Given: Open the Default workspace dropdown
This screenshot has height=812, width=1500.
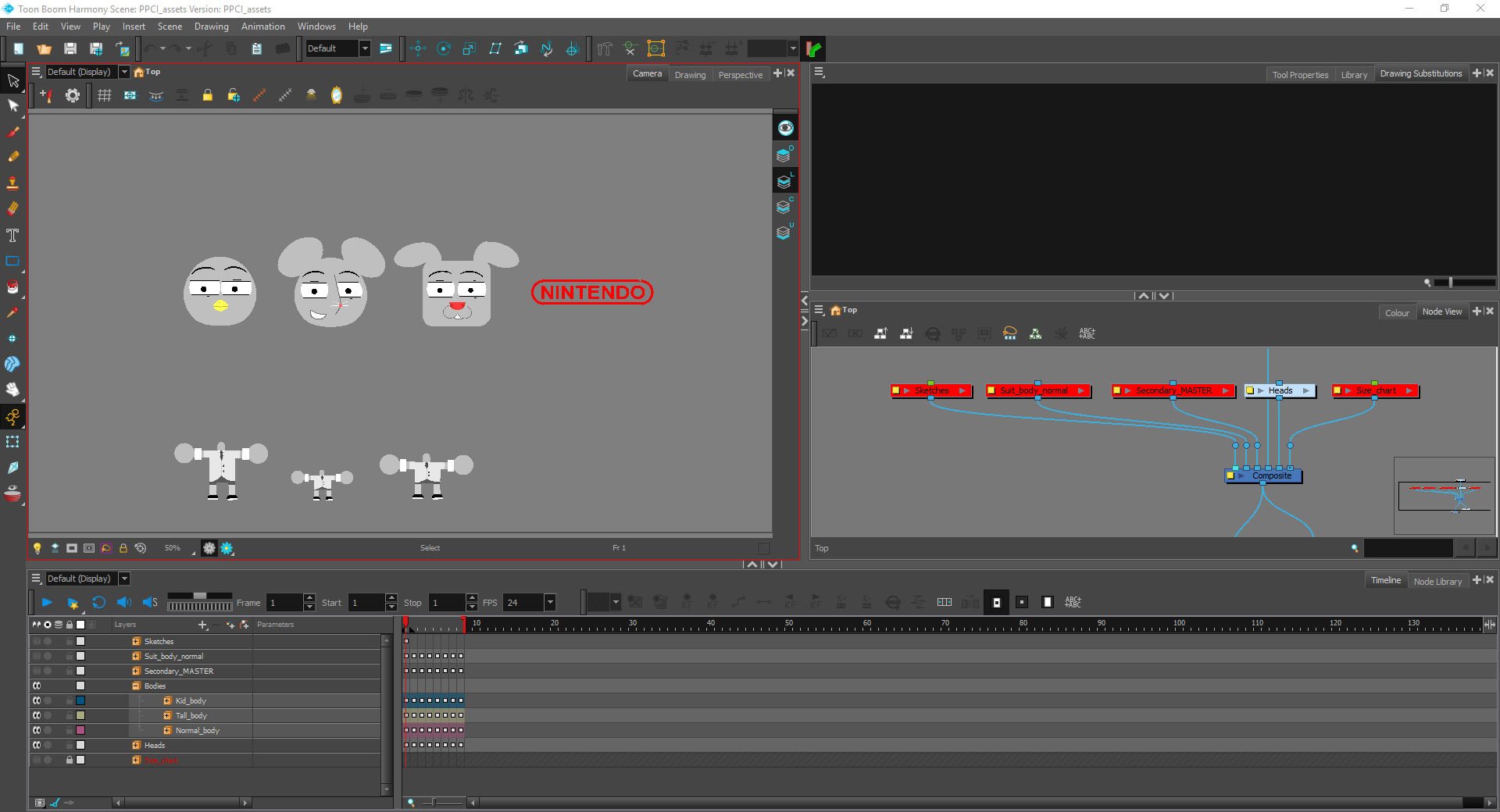Looking at the screenshot, I should click(364, 48).
